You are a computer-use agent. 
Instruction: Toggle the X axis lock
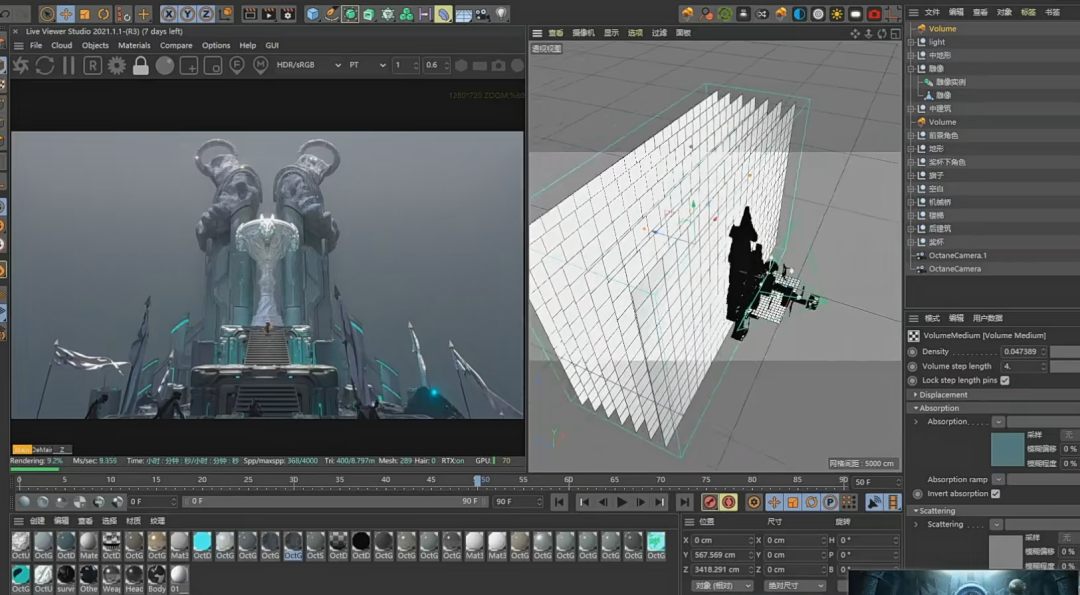(x=168, y=14)
